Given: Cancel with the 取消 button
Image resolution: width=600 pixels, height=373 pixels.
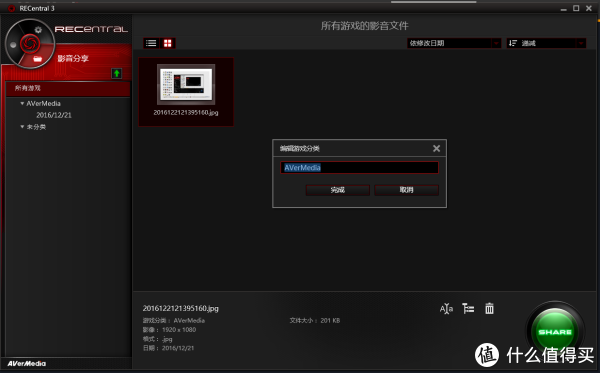Looking at the screenshot, I should click(406, 190).
